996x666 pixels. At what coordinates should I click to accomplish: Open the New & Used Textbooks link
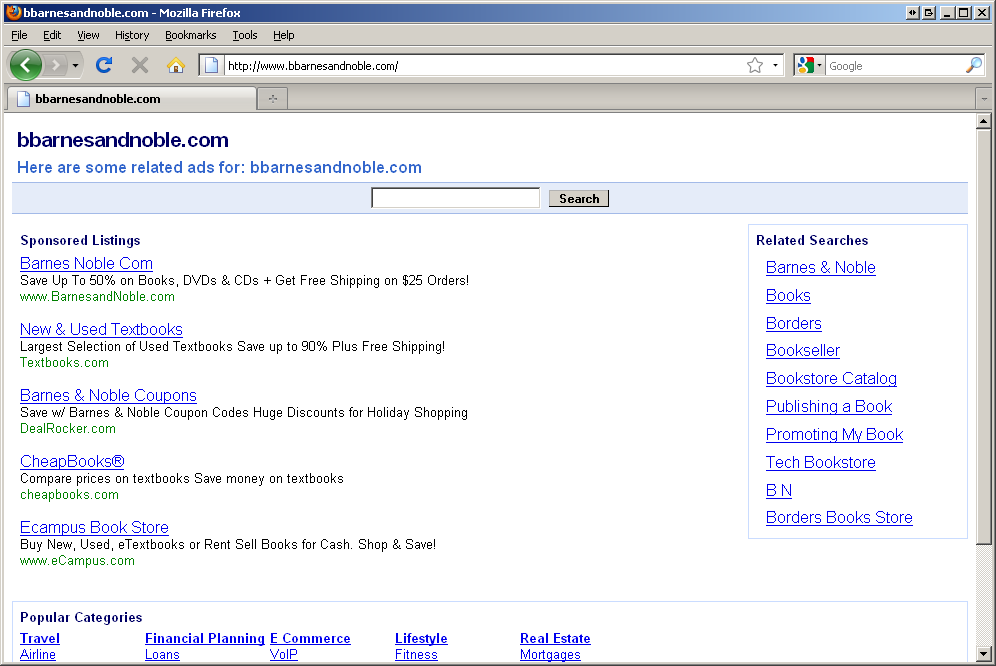tap(101, 329)
